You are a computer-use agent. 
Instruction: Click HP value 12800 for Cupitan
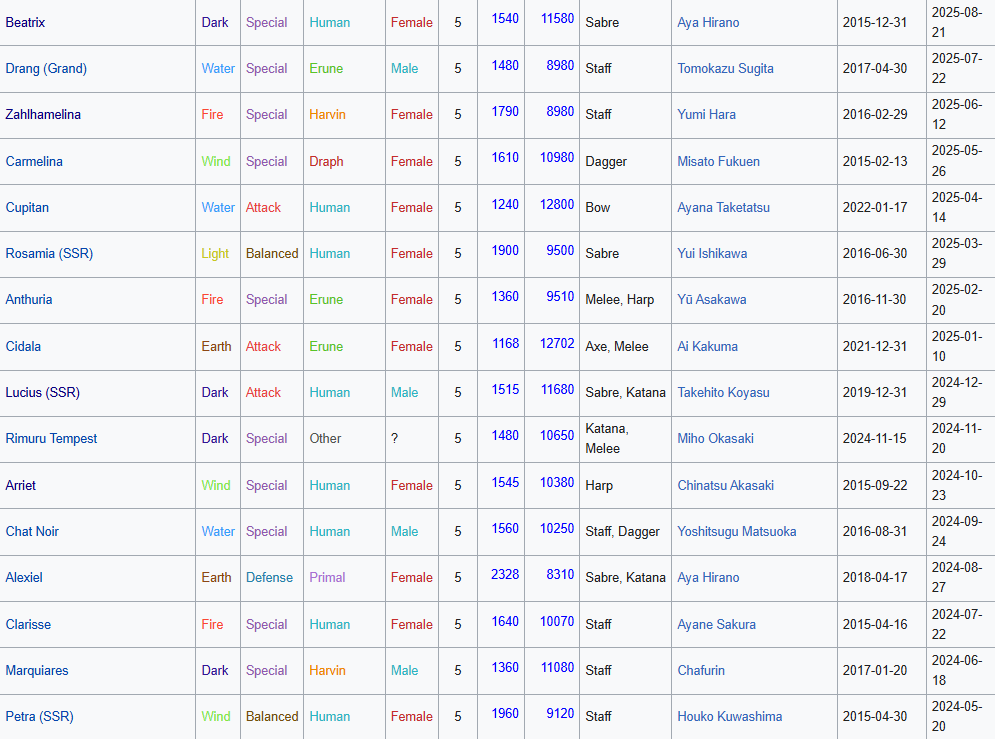(557, 204)
